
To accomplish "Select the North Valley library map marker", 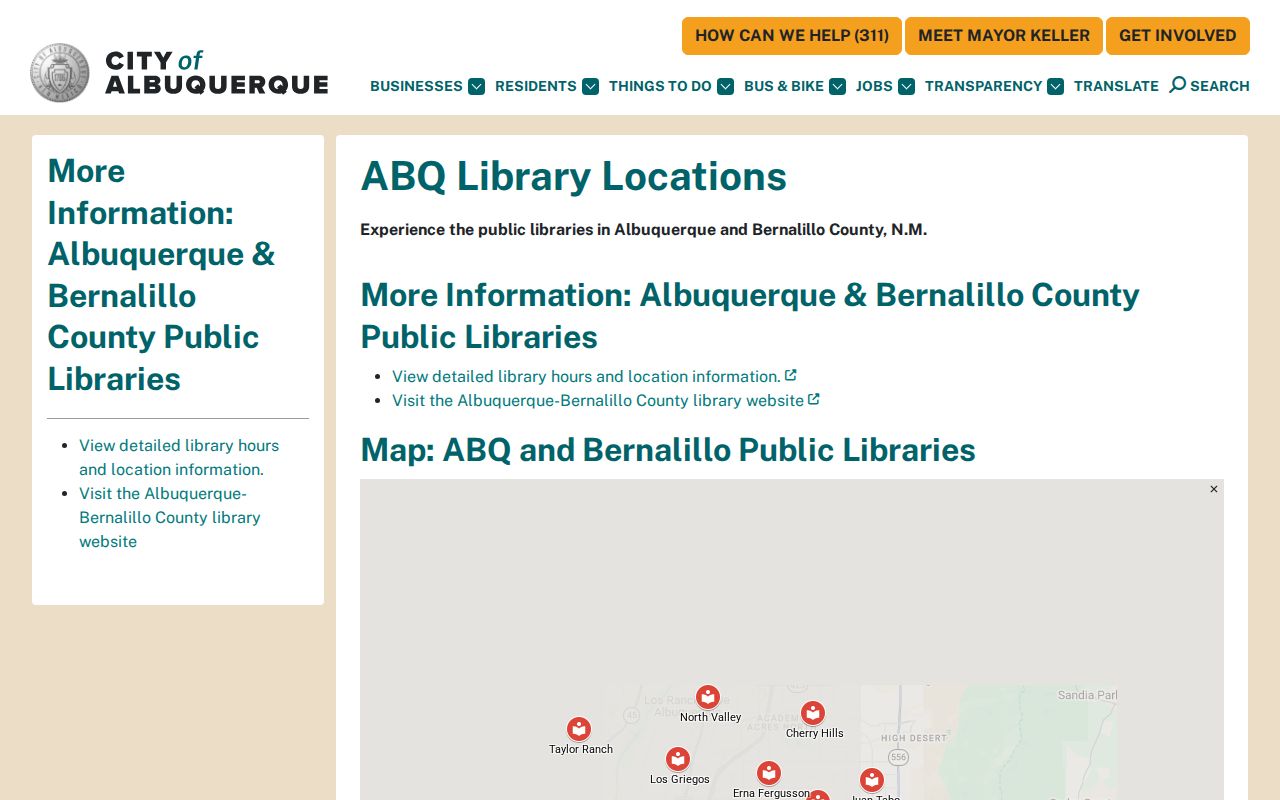I will pos(708,697).
